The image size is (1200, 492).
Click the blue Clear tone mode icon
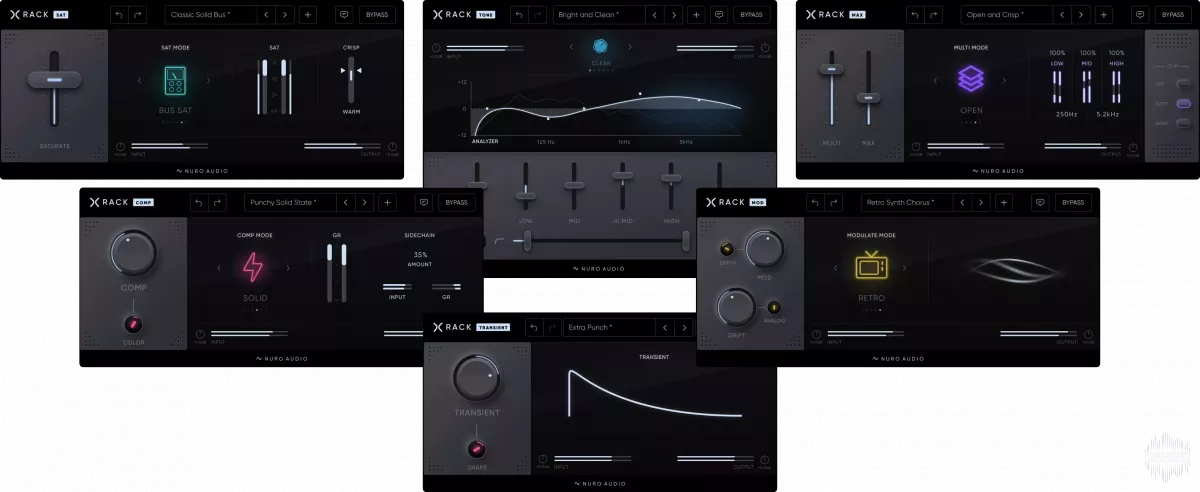tap(600, 46)
